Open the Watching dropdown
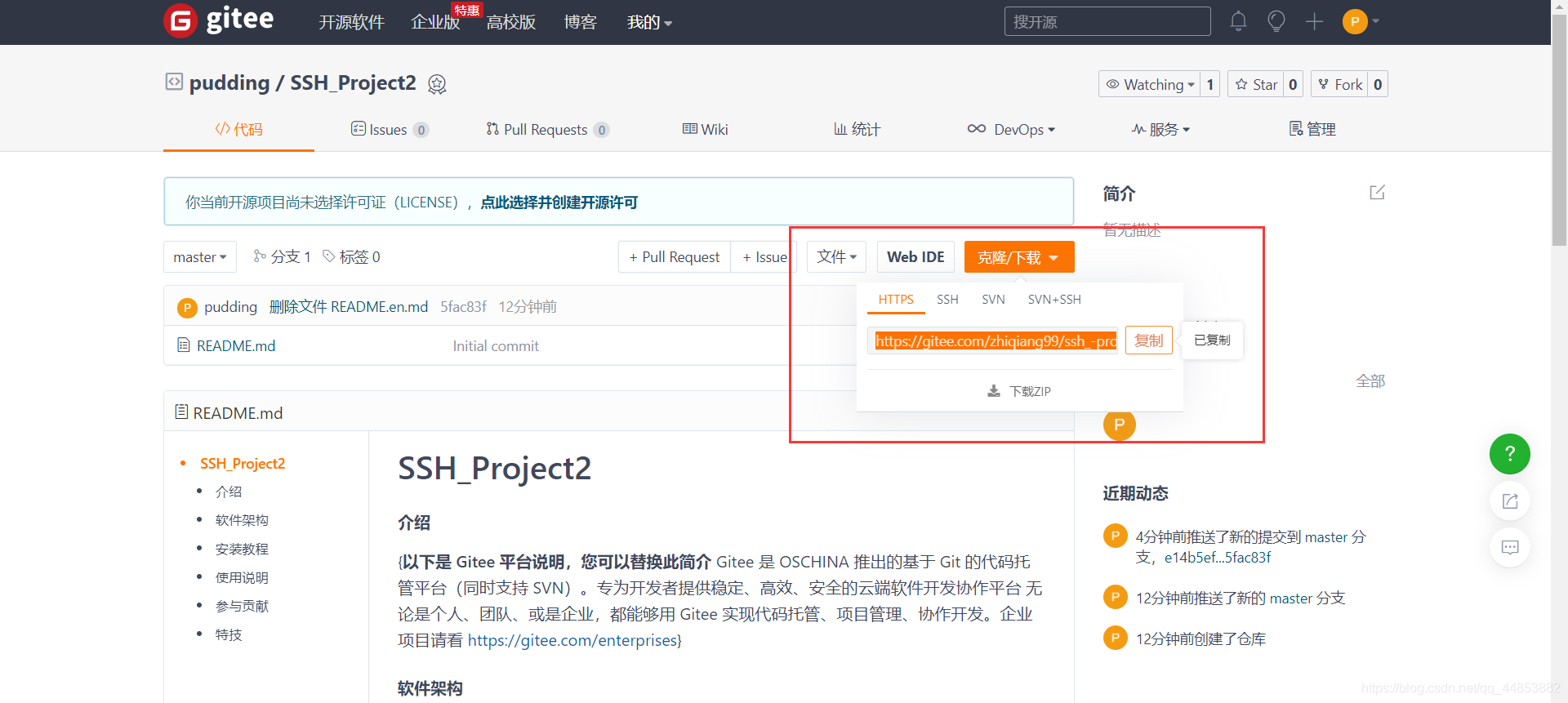 pyautogui.click(x=1149, y=84)
